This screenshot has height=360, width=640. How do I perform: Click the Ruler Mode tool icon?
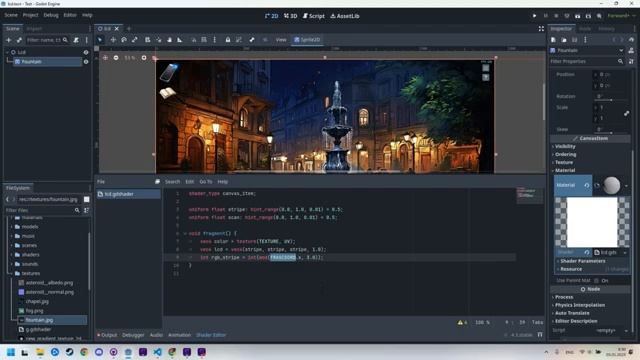(x=180, y=40)
